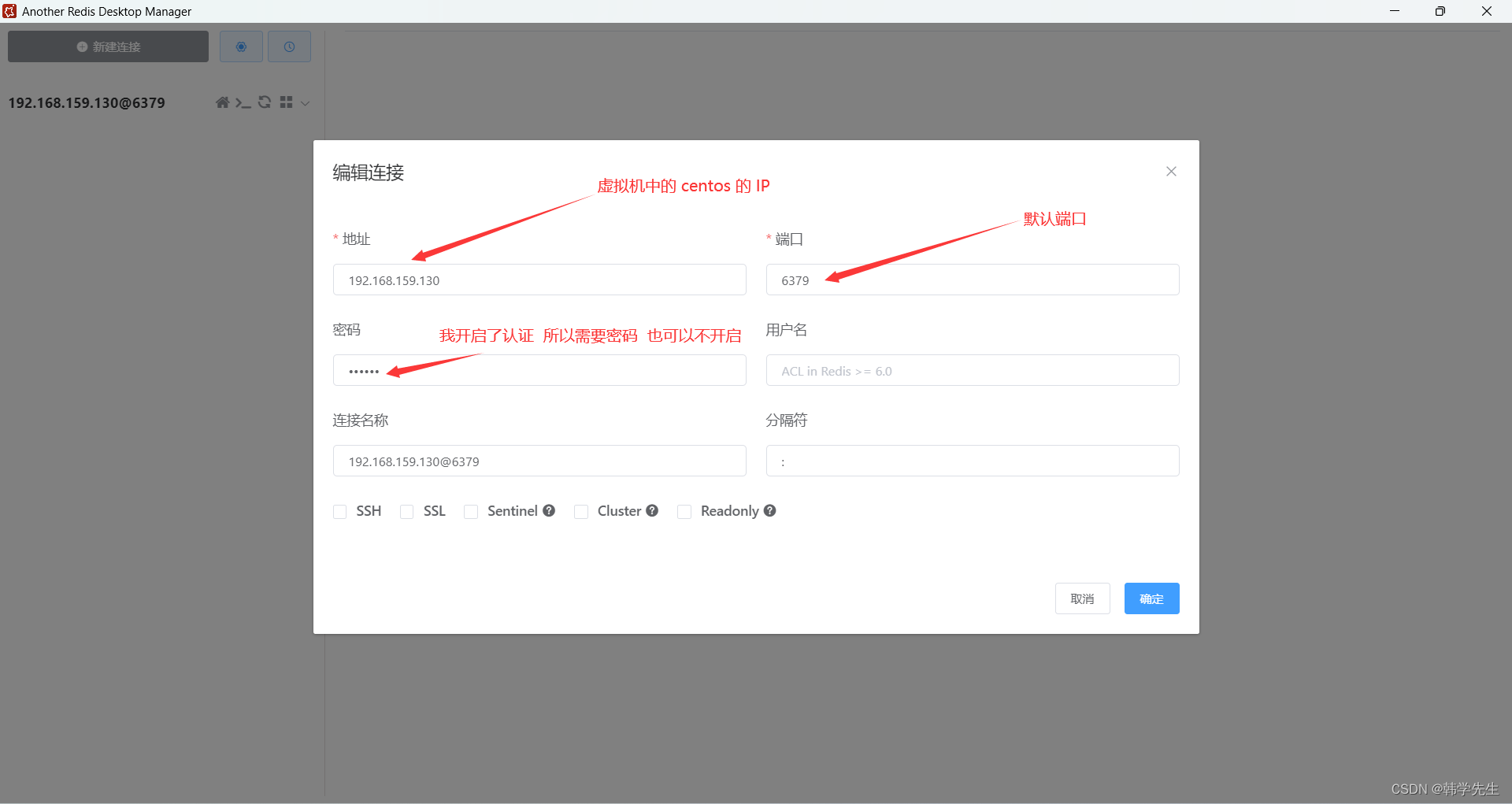This screenshot has height=804, width=1512.
Task: Expand the connection chevron arrow
Action: [x=306, y=103]
